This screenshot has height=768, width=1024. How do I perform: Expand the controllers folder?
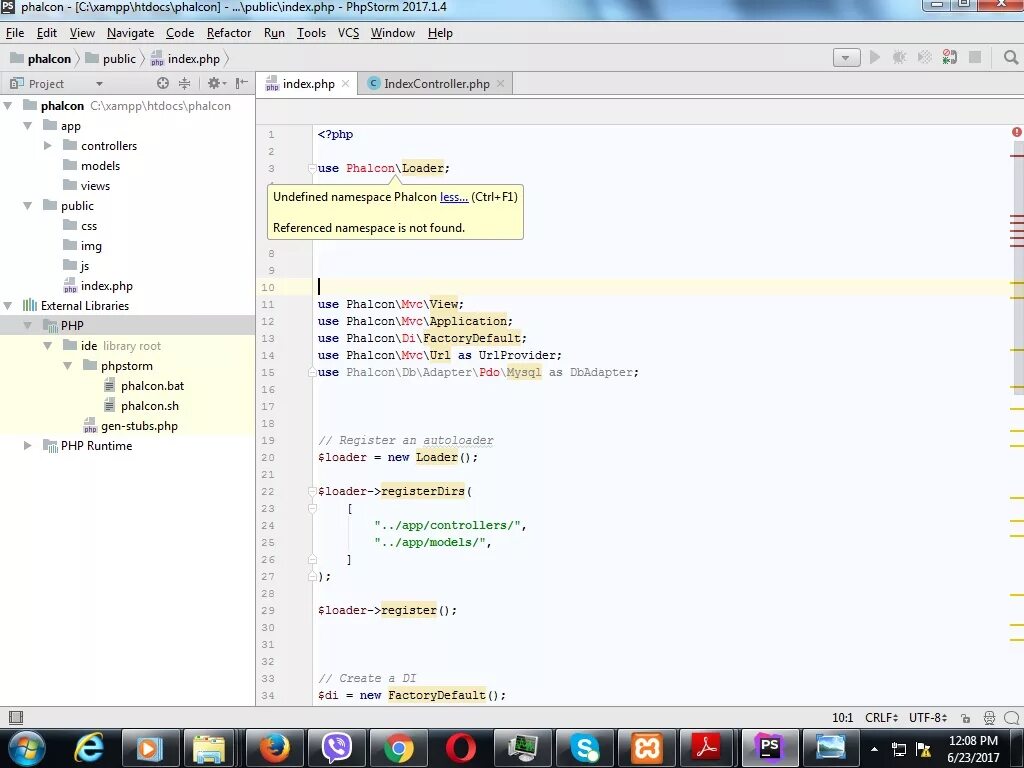(x=48, y=146)
